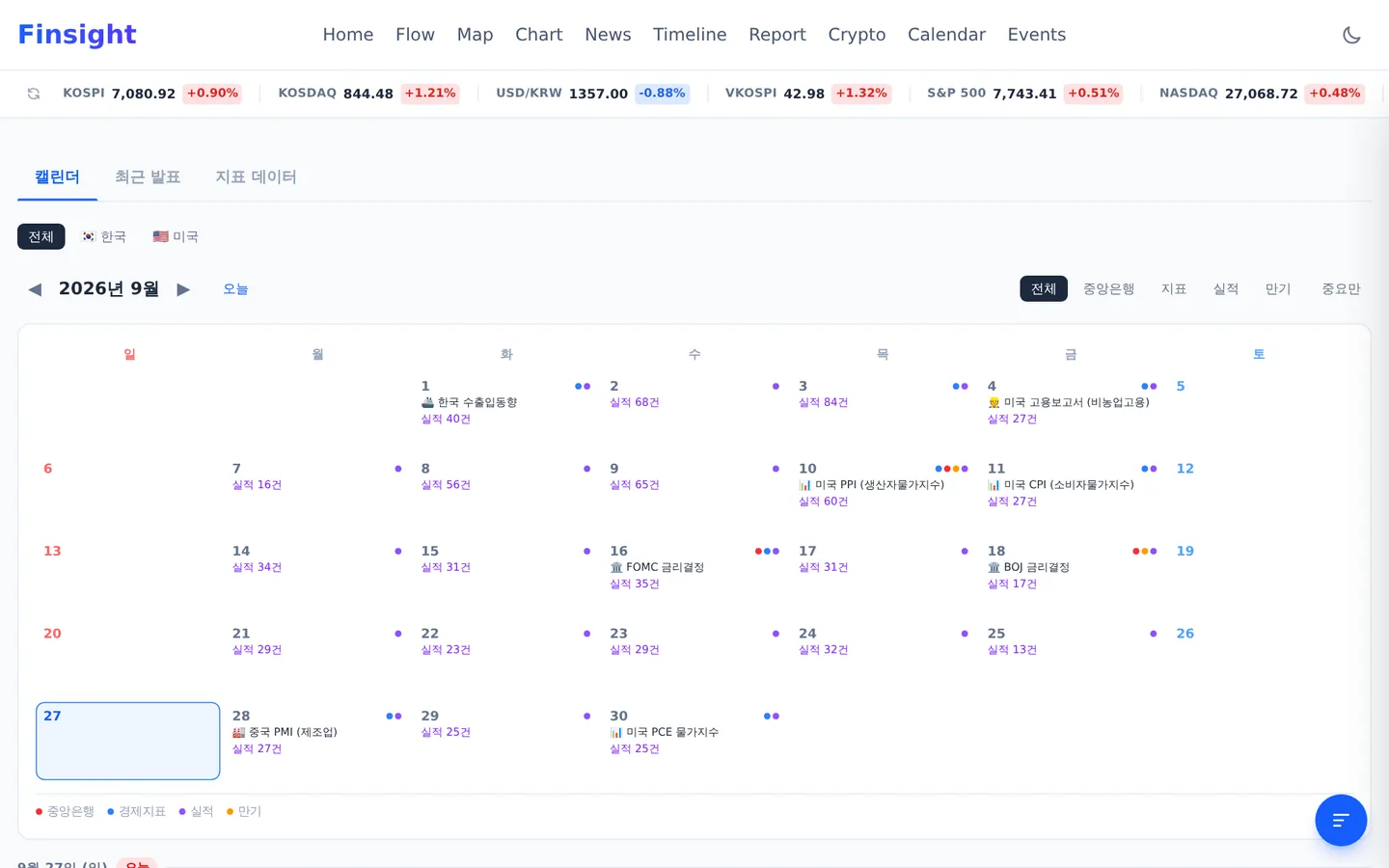Open the 미국 CPI (소비자물가지수) event
1389x868 pixels.
point(1061,485)
